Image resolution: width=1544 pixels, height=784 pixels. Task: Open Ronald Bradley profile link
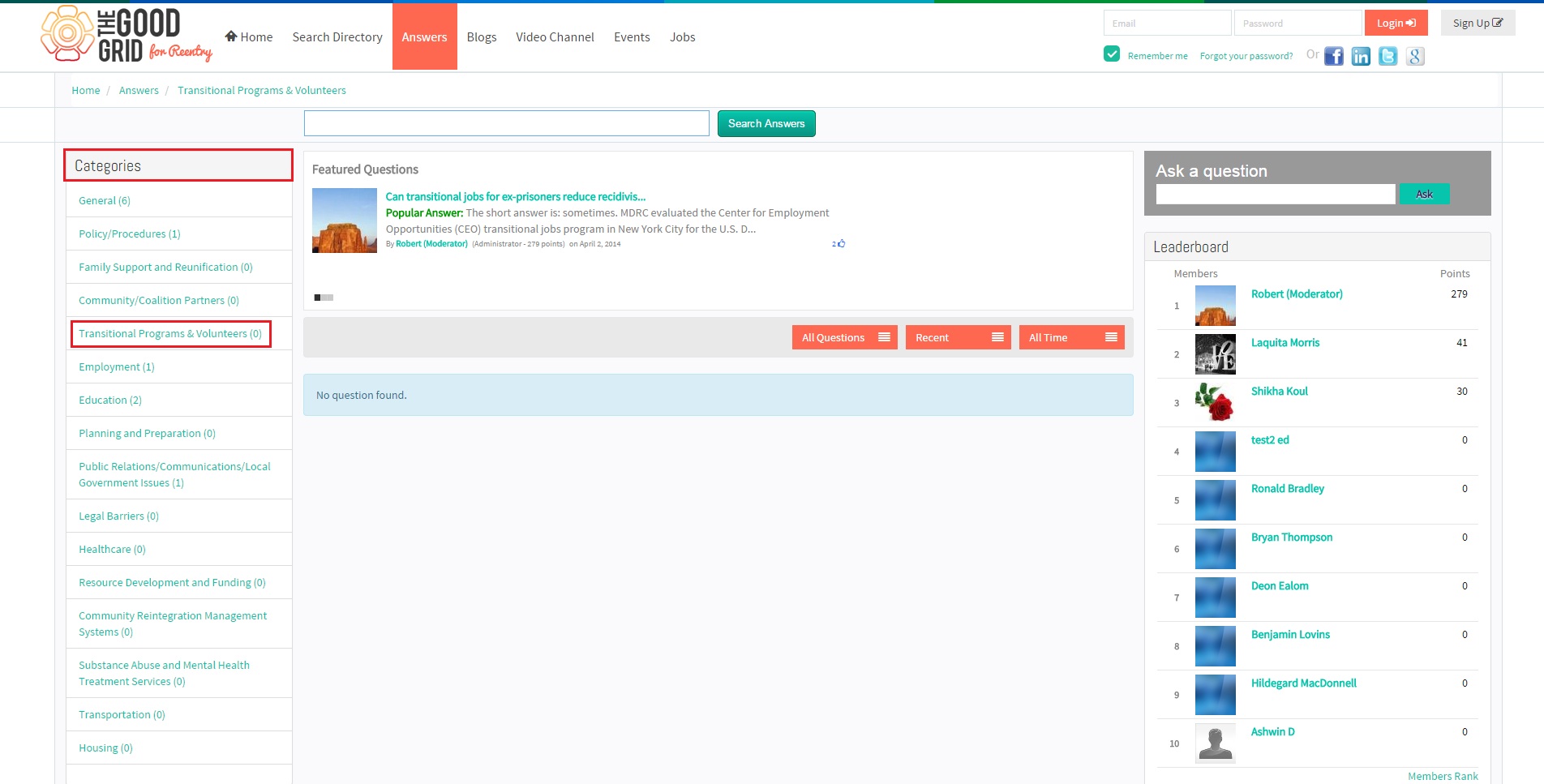pos(1288,488)
